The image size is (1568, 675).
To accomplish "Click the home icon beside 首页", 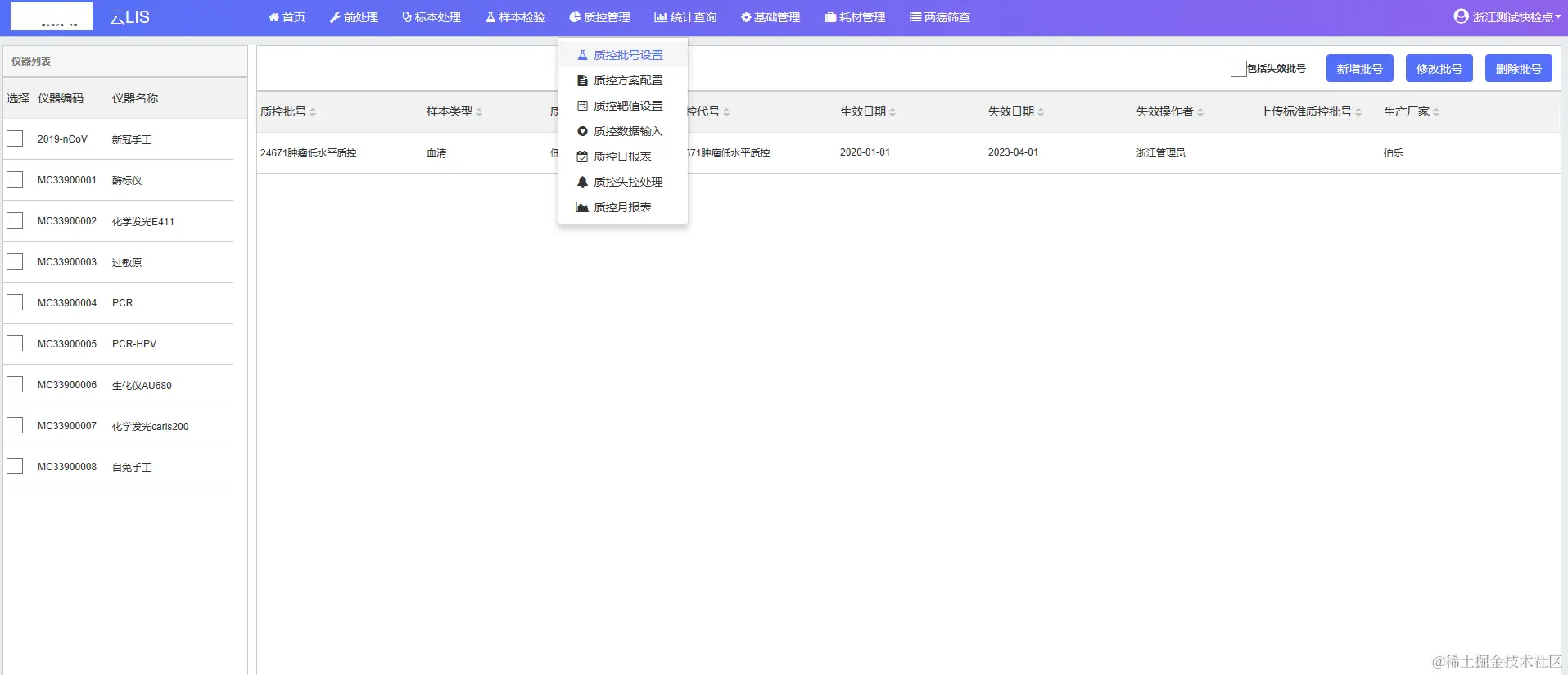I will (x=273, y=17).
